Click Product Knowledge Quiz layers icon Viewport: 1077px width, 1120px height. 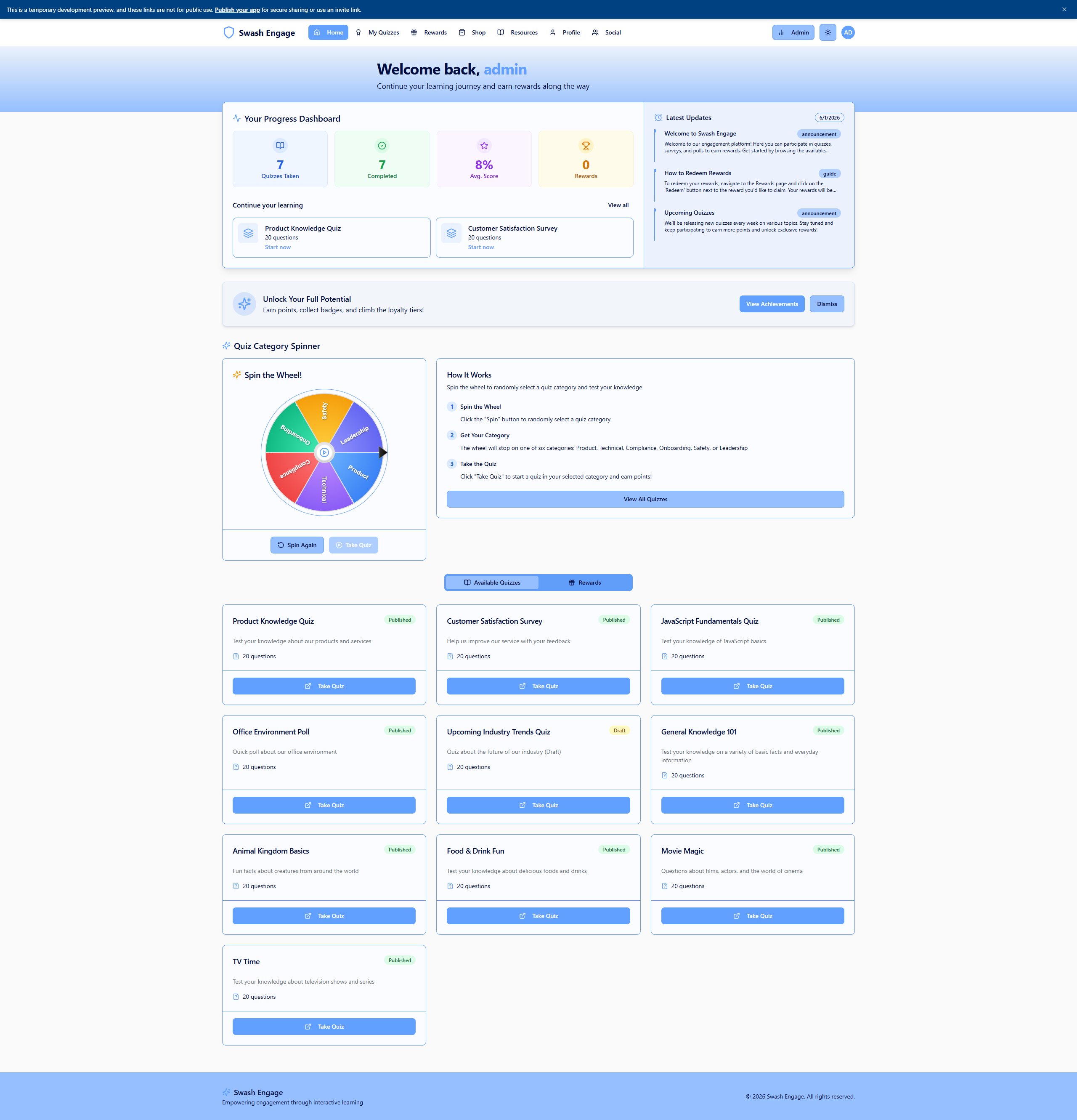coord(248,233)
